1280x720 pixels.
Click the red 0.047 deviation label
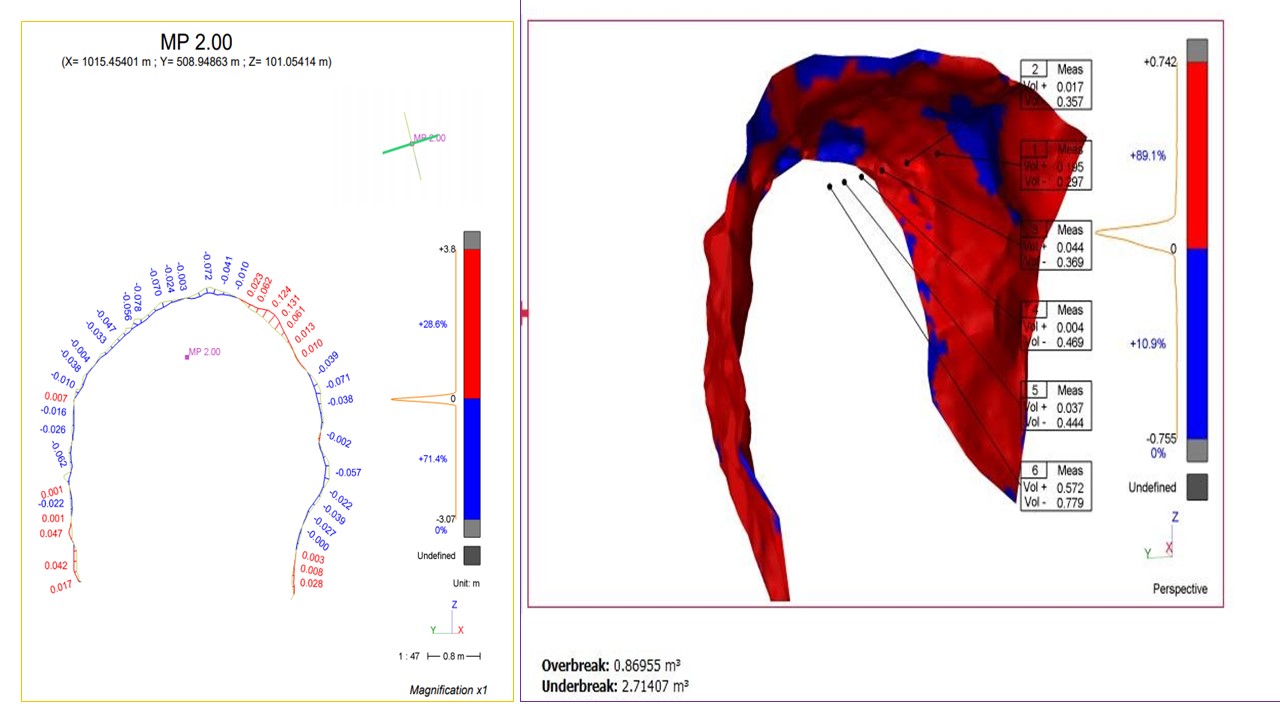51,533
